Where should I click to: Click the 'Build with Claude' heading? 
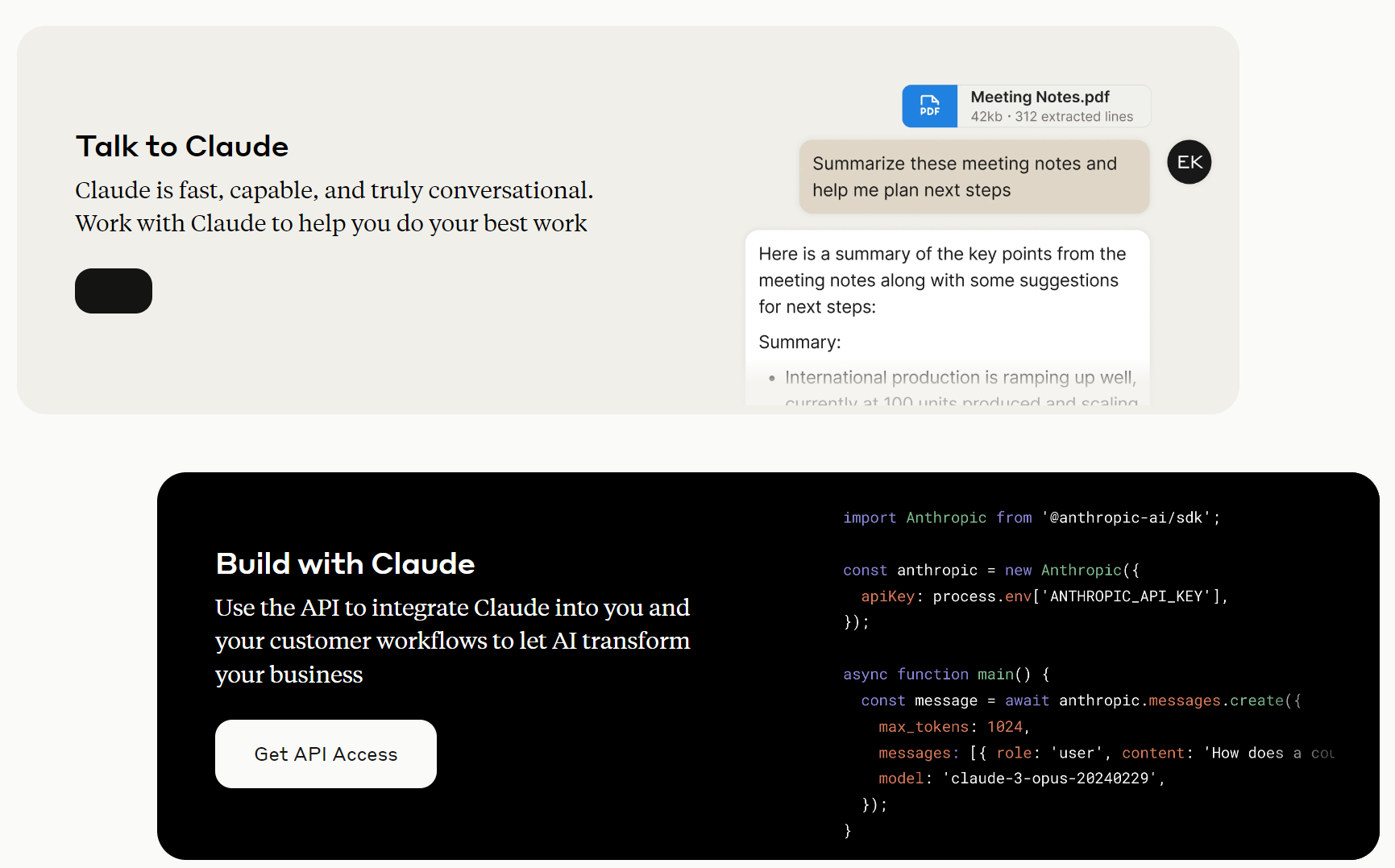point(345,563)
